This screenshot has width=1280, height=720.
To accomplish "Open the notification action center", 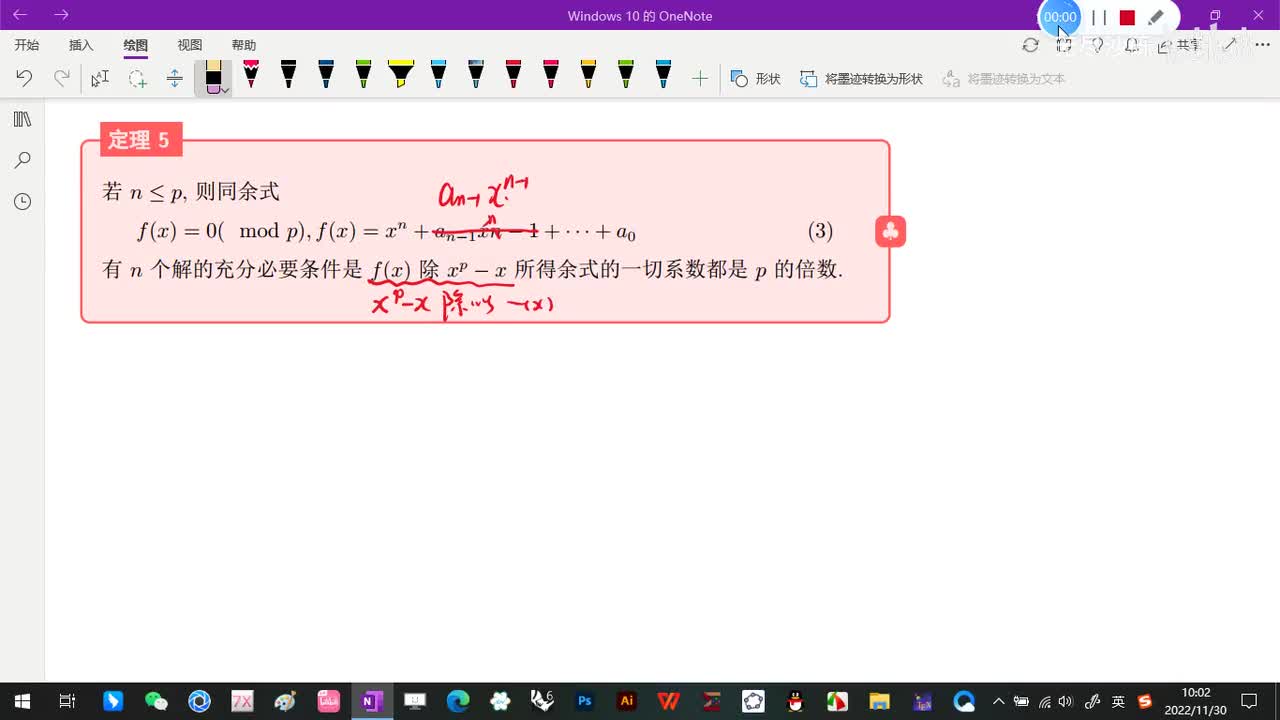I will (1249, 701).
